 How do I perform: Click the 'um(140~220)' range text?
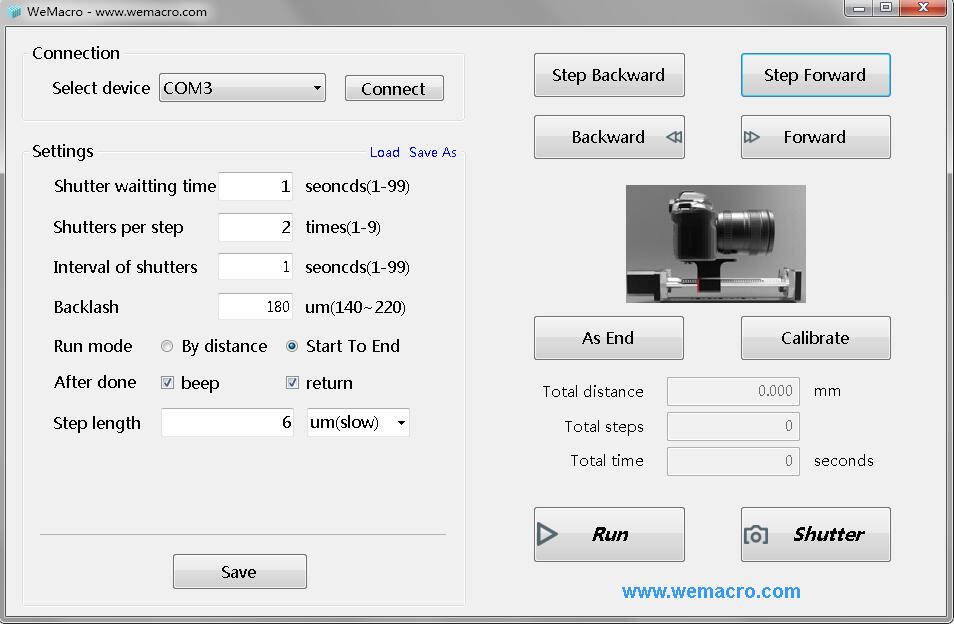pos(355,307)
